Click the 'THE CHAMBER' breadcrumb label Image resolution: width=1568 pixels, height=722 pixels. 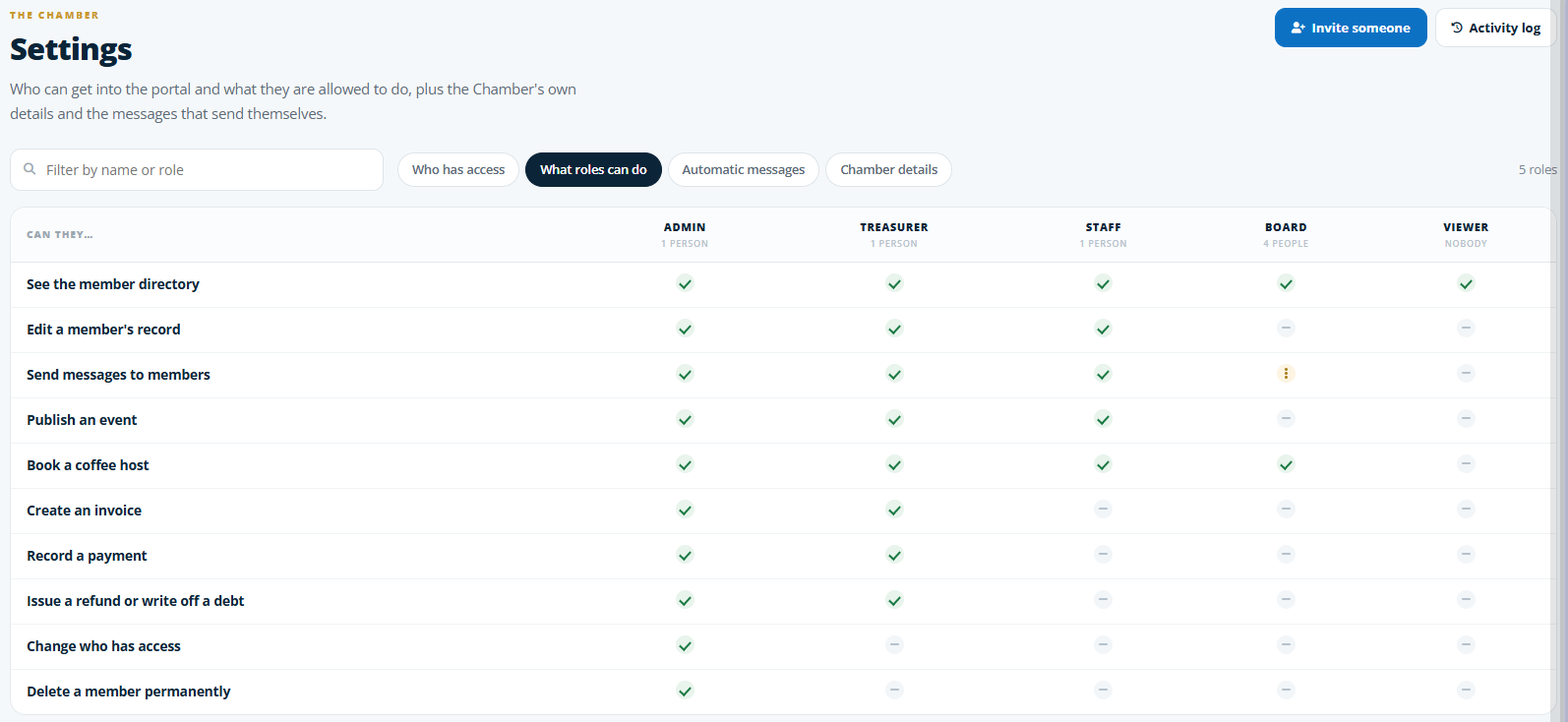click(x=54, y=15)
